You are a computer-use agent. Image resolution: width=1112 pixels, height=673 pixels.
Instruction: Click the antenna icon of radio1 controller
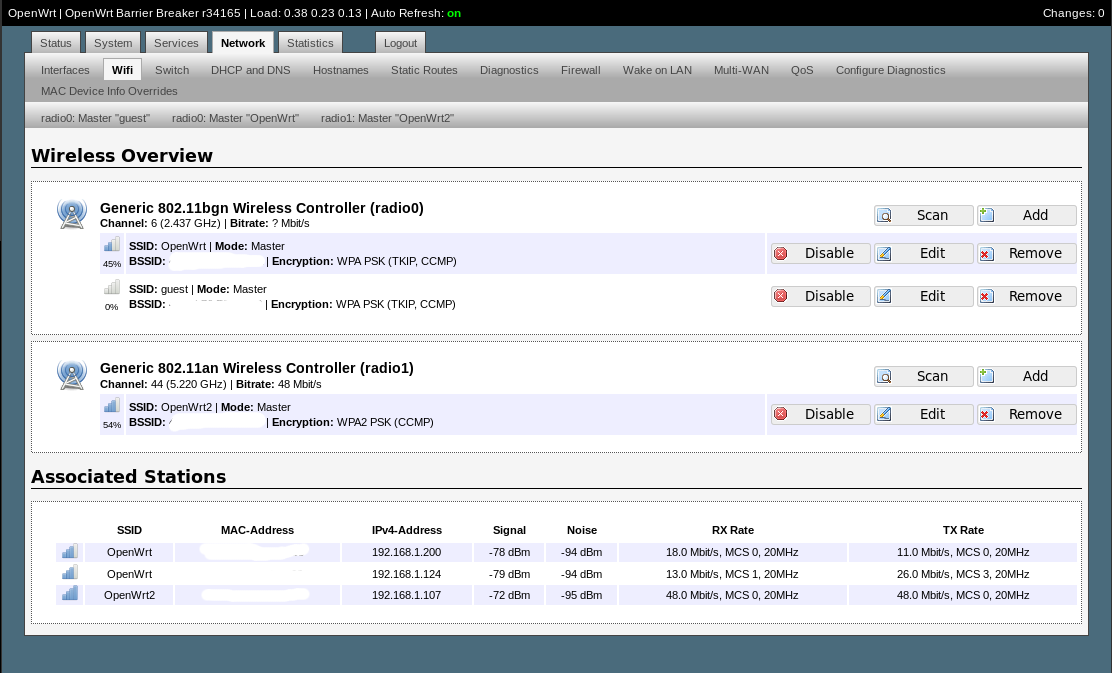(72, 374)
